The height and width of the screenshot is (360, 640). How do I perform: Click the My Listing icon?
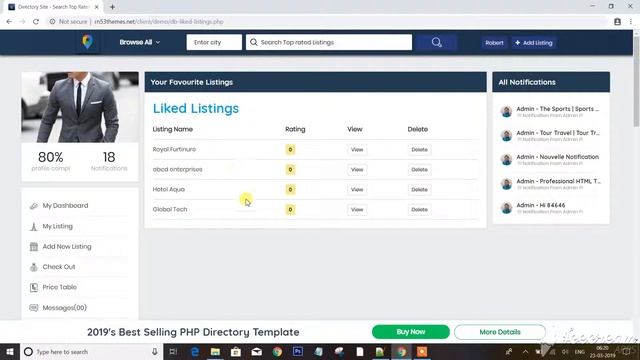[34, 227]
